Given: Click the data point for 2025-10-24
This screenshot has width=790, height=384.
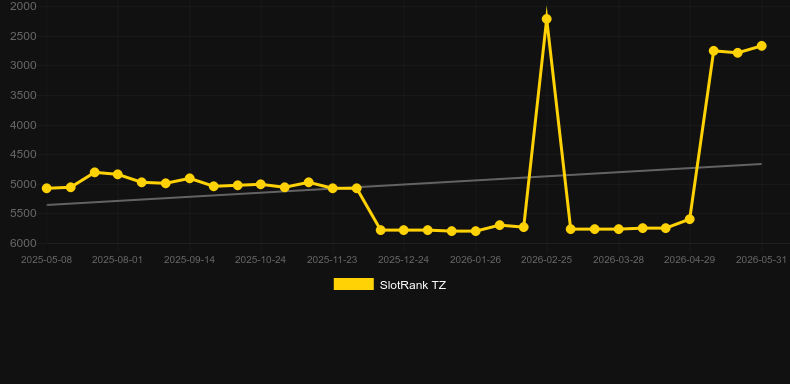Looking at the screenshot, I should coord(261,184).
